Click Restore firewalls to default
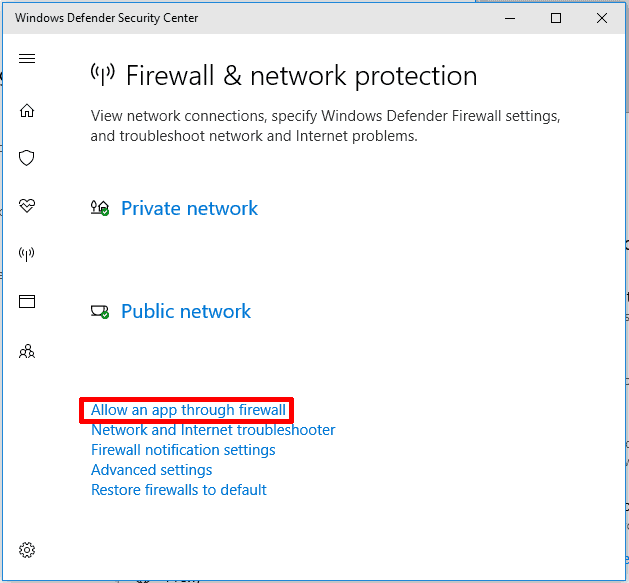 point(178,490)
